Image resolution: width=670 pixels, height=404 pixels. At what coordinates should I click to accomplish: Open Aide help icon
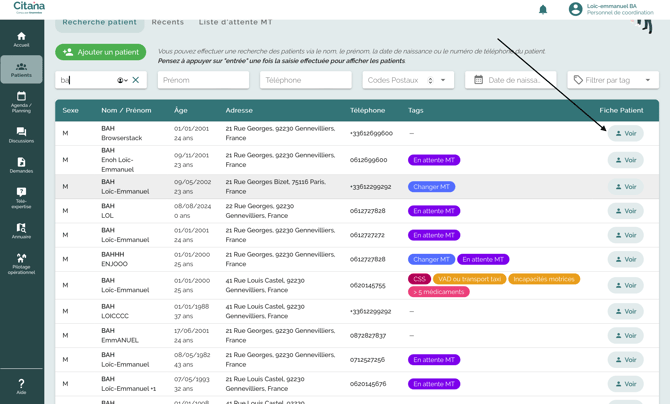pos(21,386)
